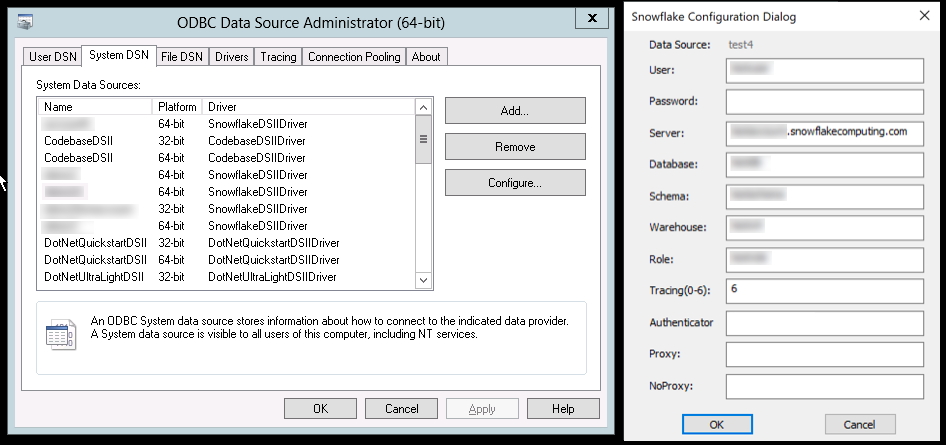Click the Name column header
The height and width of the screenshot is (445, 946).
95,107
